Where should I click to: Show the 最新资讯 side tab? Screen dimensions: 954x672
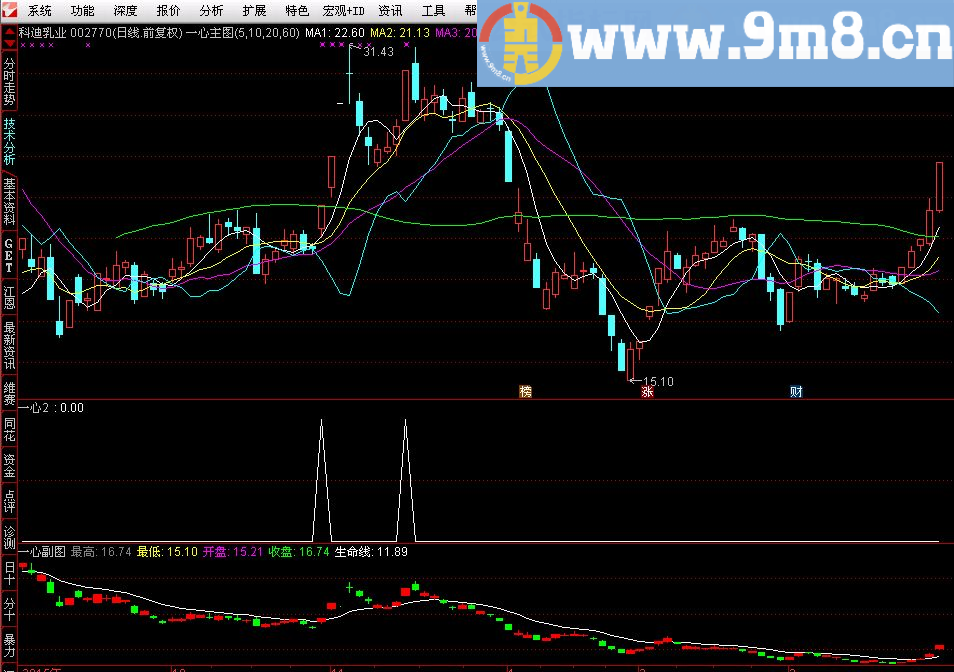click(9, 345)
